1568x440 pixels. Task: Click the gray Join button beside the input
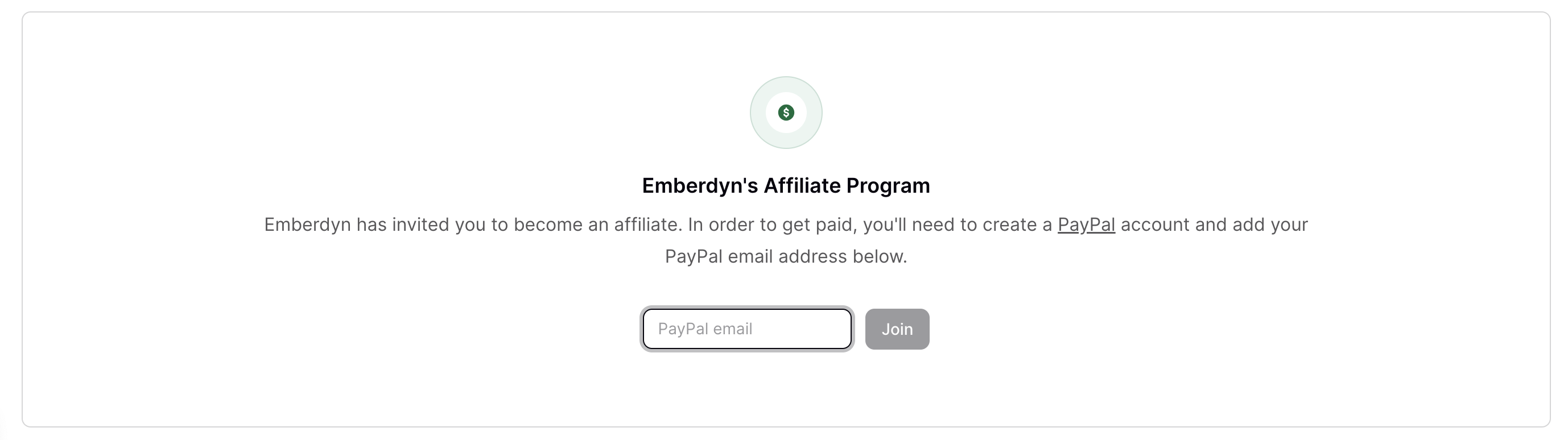pos(897,329)
